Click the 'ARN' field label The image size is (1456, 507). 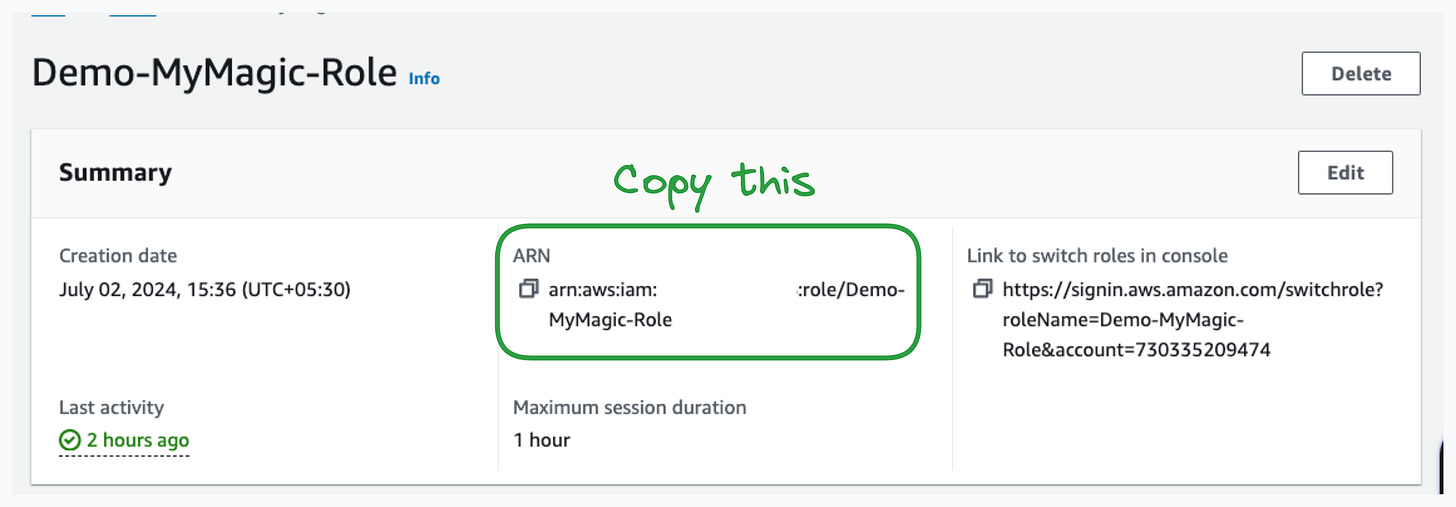click(x=531, y=256)
